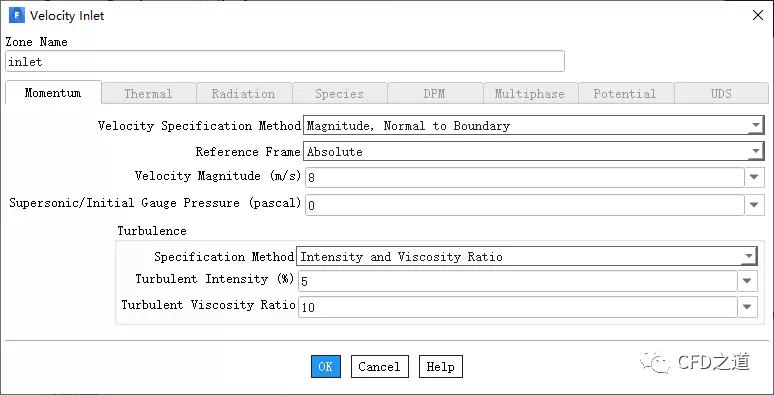Confirm settings with the OK button
This screenshot has width=774, height=395.
(326, 366)
